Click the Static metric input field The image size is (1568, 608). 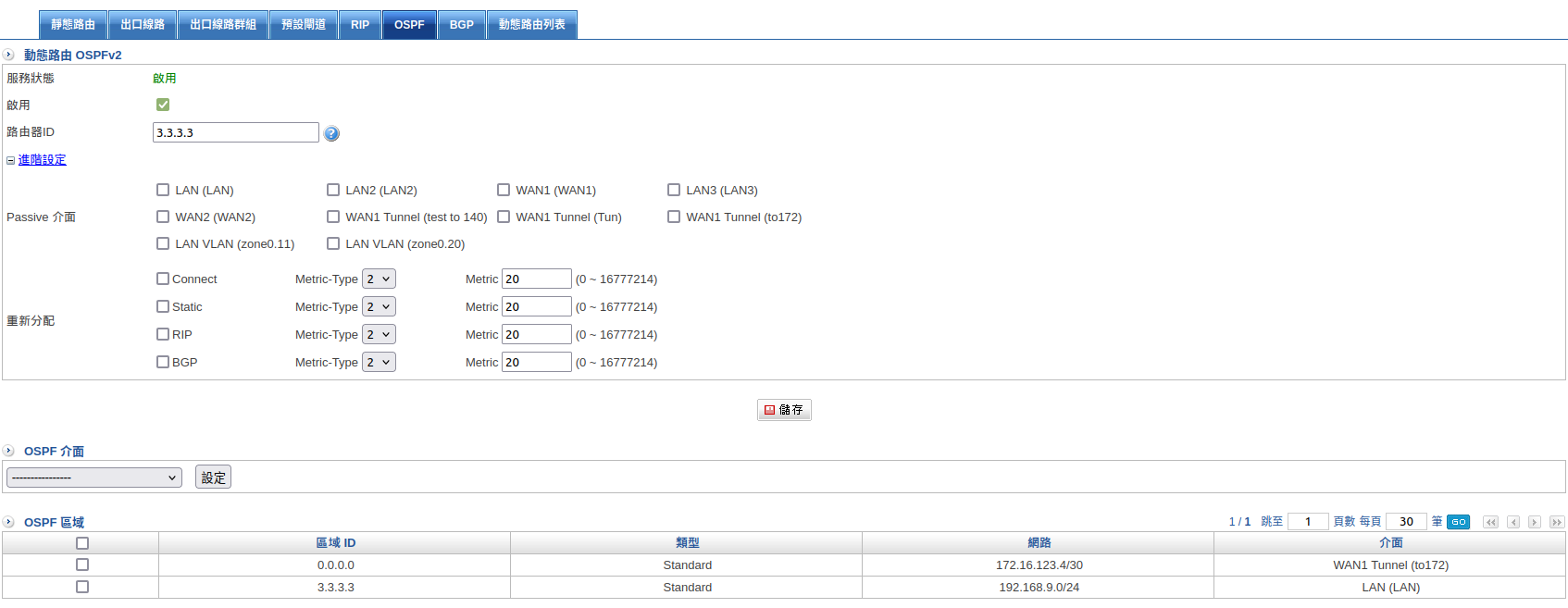[536, 306]
